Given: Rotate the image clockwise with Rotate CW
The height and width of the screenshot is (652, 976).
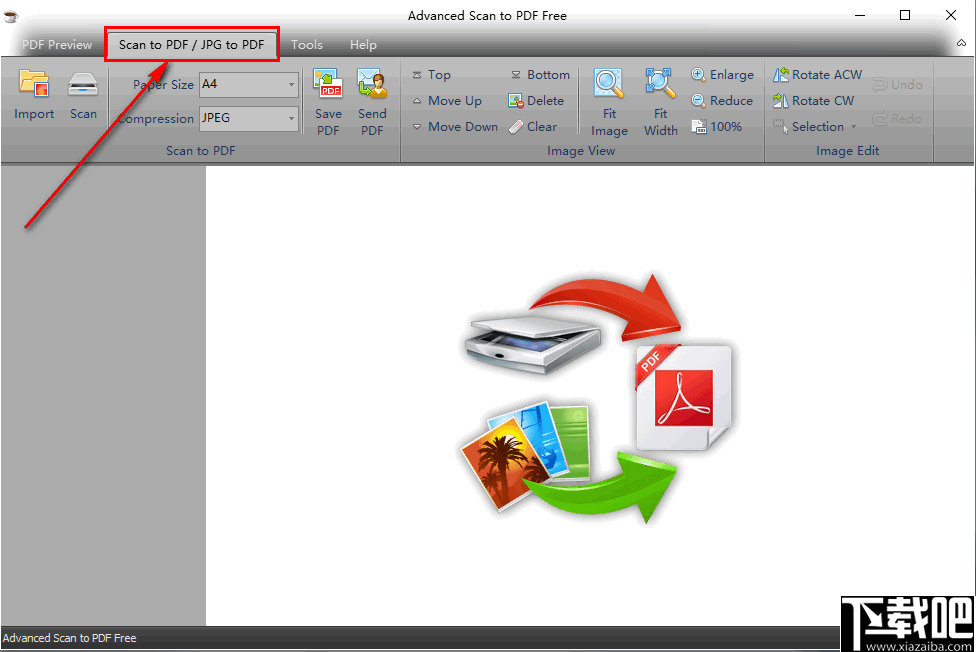Looking at the screenshot, I should pyautogui.click(x=813, y=100).
